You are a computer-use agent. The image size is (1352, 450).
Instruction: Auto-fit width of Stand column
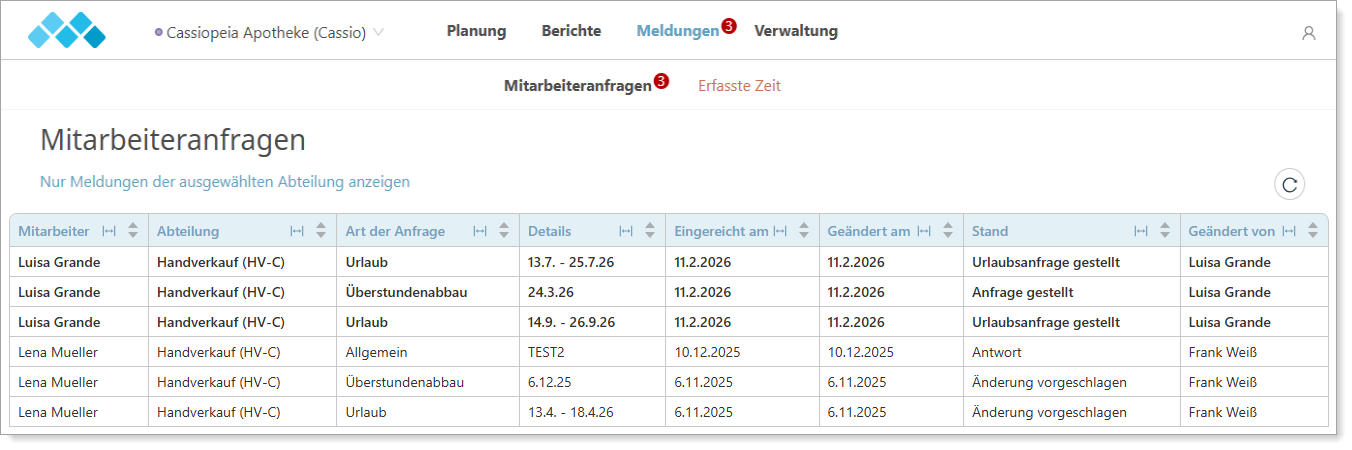click(x=1141, y=231)
